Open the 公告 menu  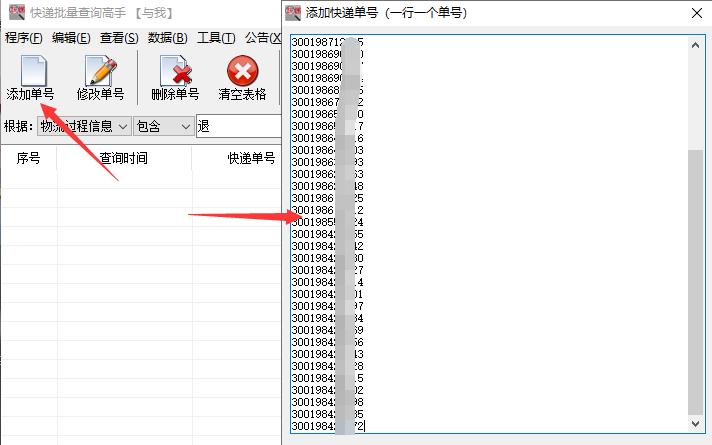coord(263,38)
